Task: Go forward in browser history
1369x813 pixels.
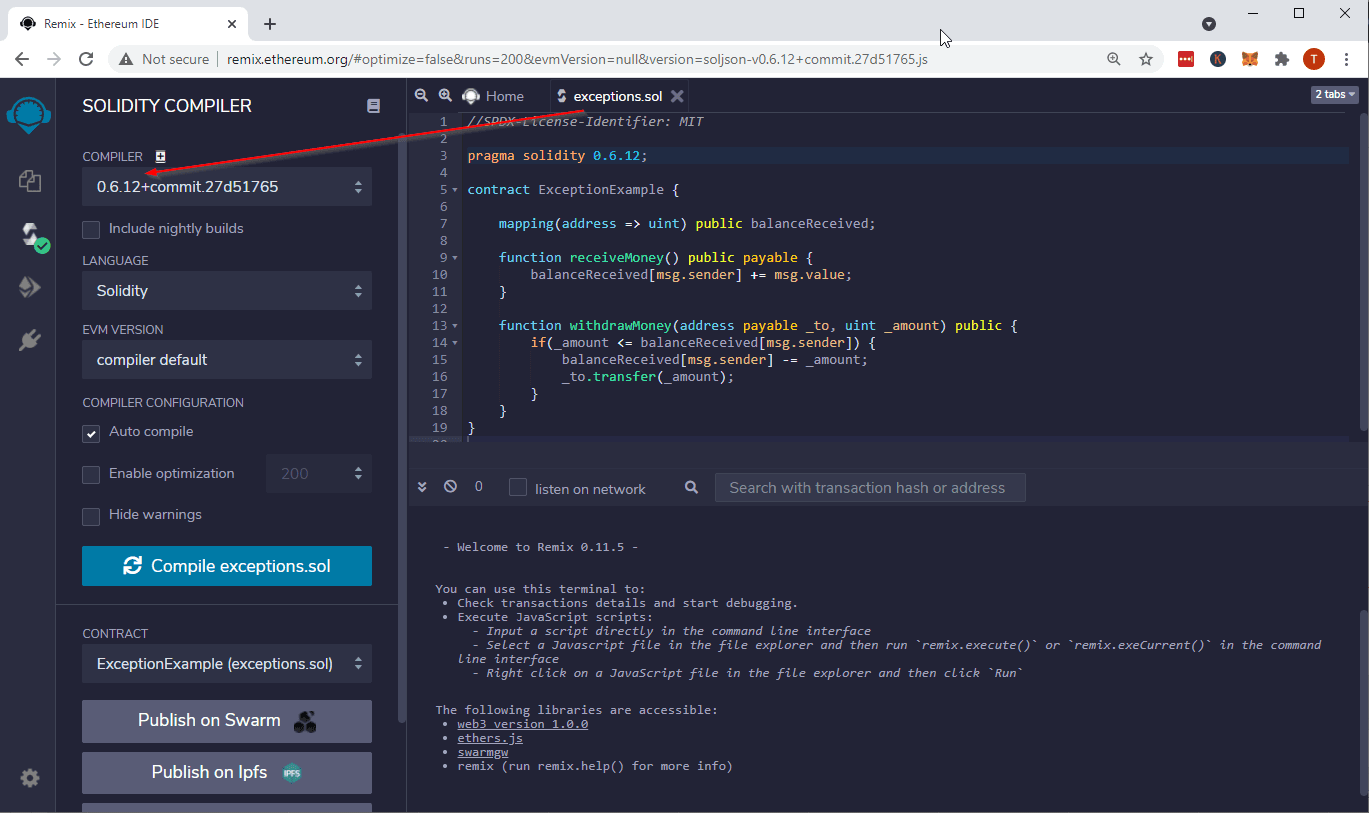Action: [x=54, y=59]
